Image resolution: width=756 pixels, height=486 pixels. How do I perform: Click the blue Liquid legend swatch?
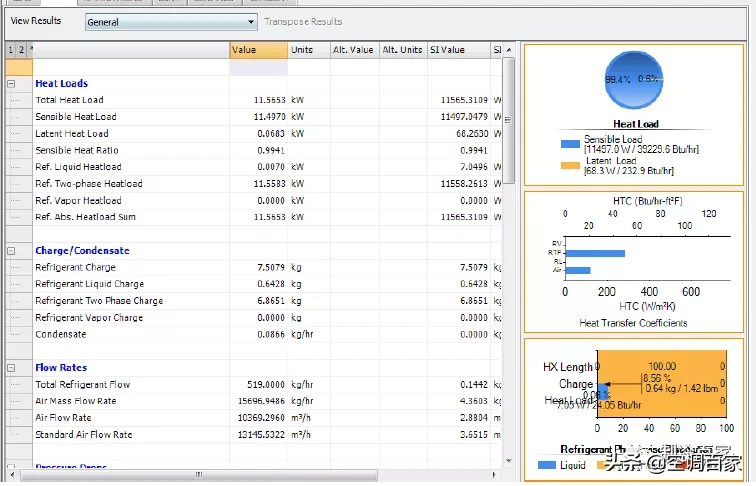point(547,466)
